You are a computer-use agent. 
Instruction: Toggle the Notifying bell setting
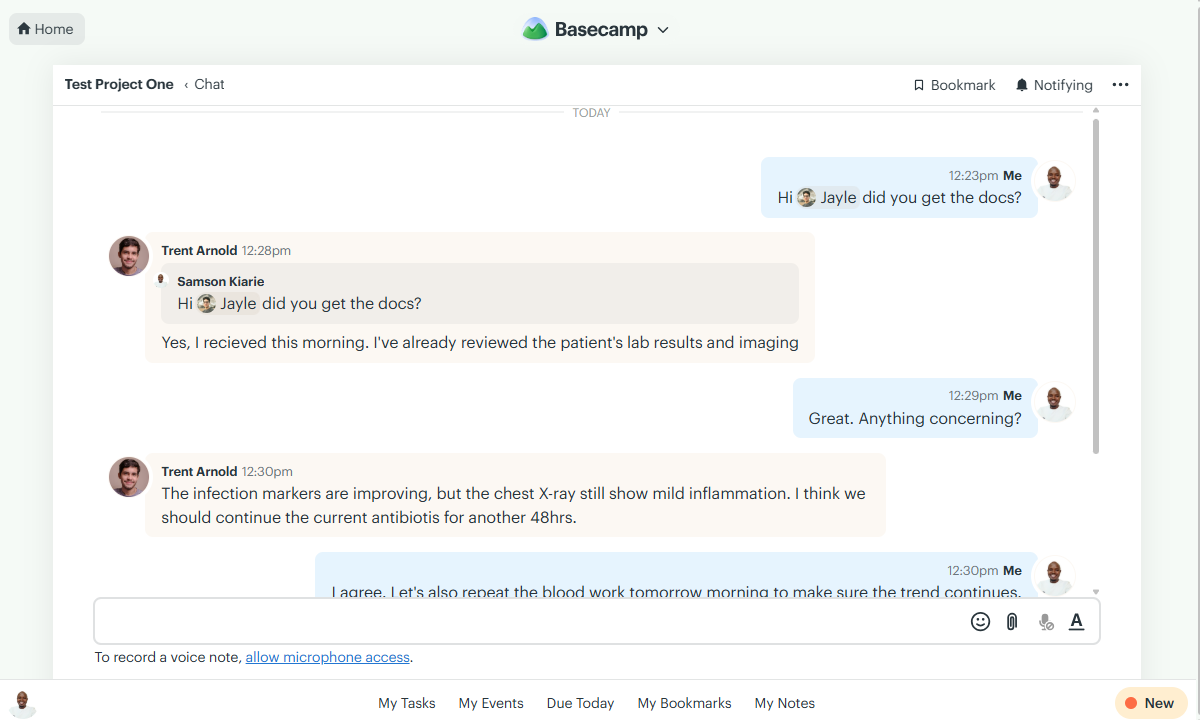click(1054, 85)
